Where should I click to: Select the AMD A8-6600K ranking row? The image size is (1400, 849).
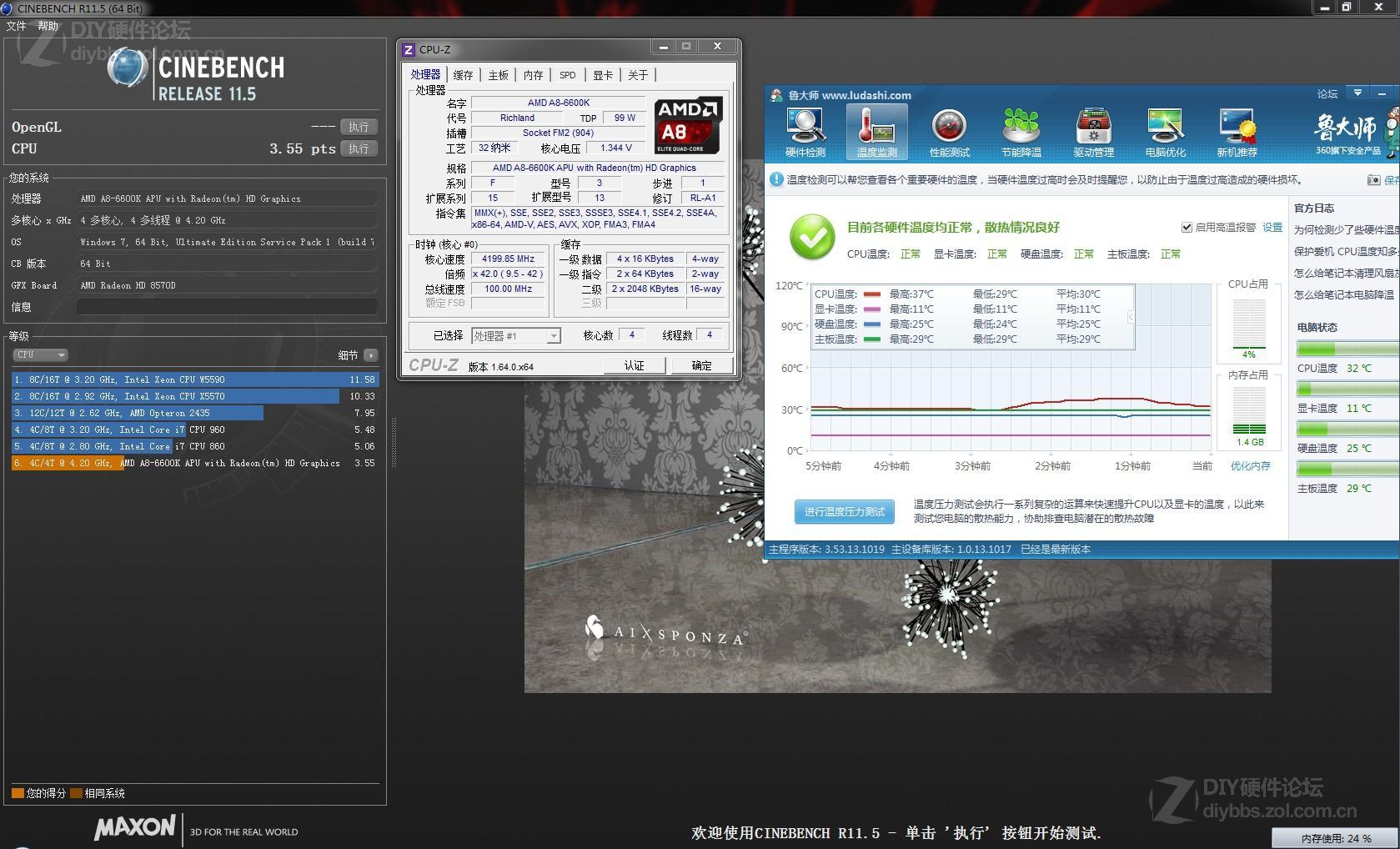(195, 463)
